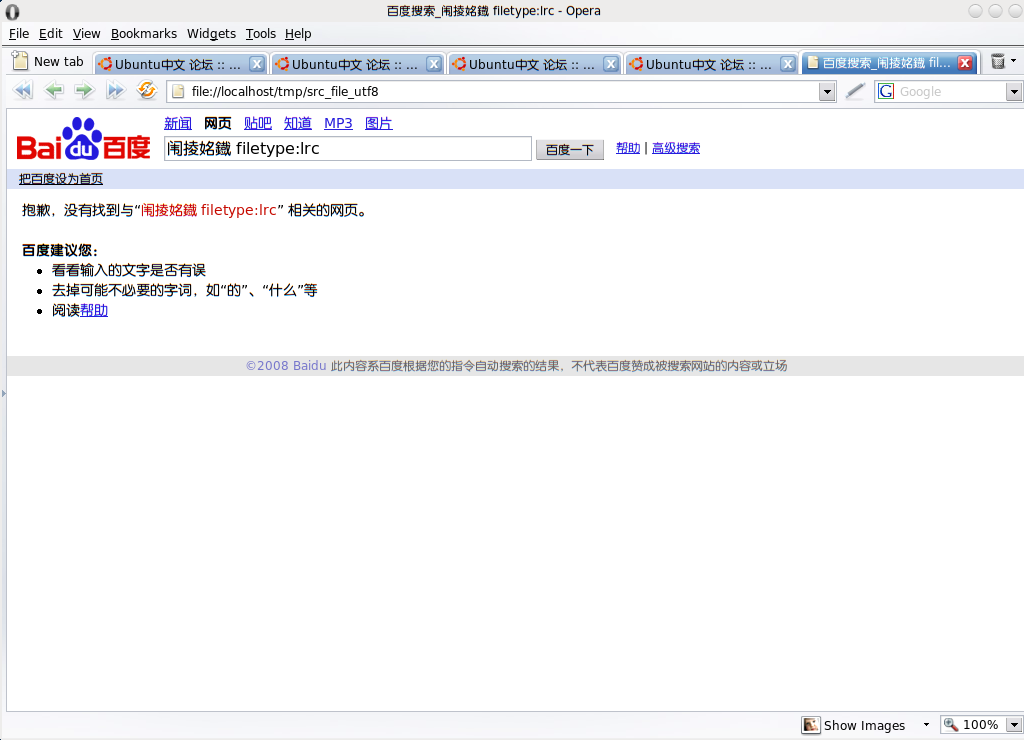Close the third Ubuntu中文 论坛 tab
1024x740 pixels.
[x=611, y=64]
